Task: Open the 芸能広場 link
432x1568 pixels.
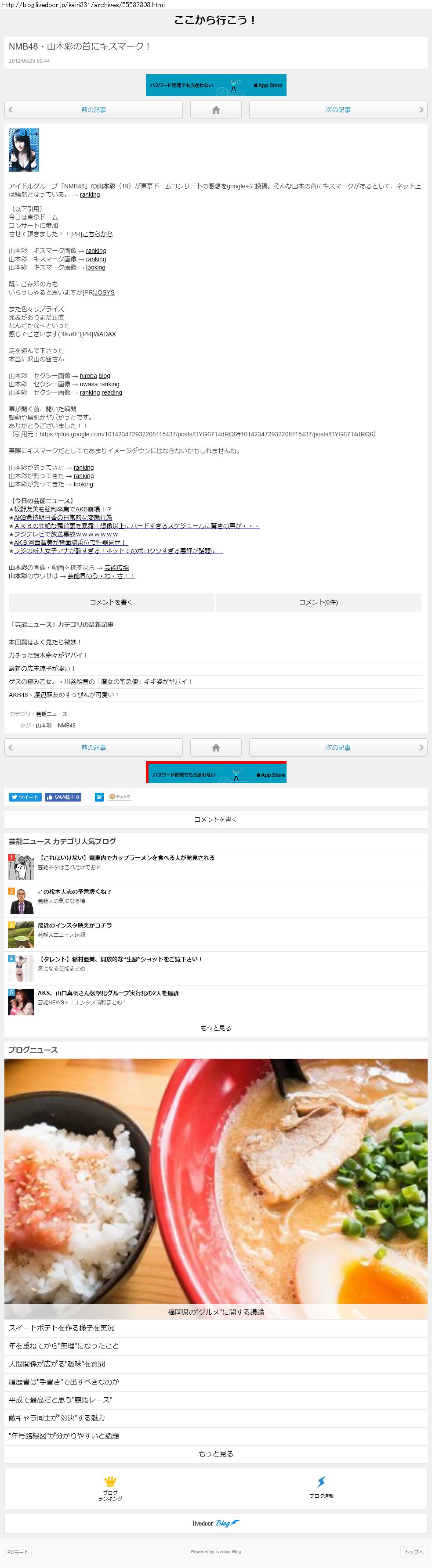Action: pos(116,567)
